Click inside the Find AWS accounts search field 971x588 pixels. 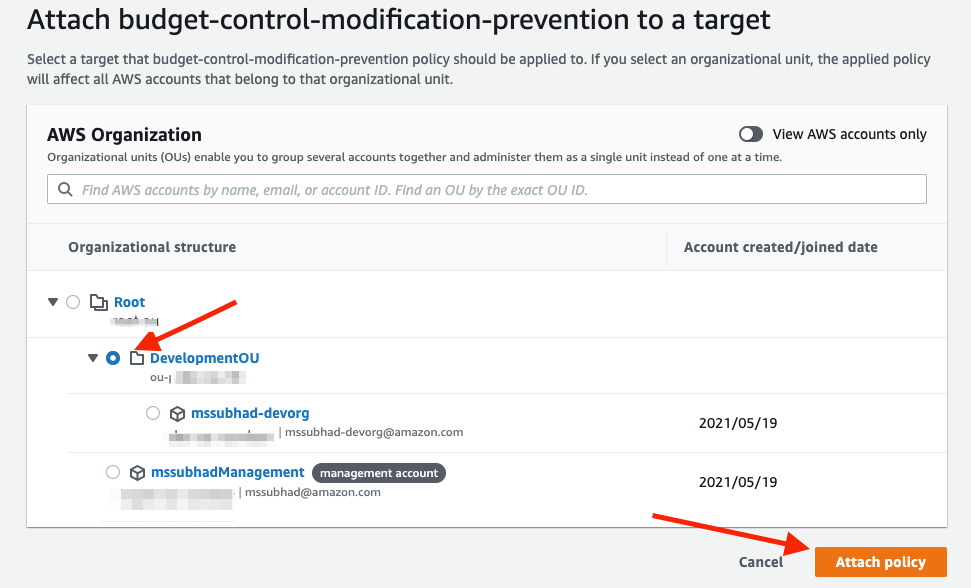coord(400,188)
